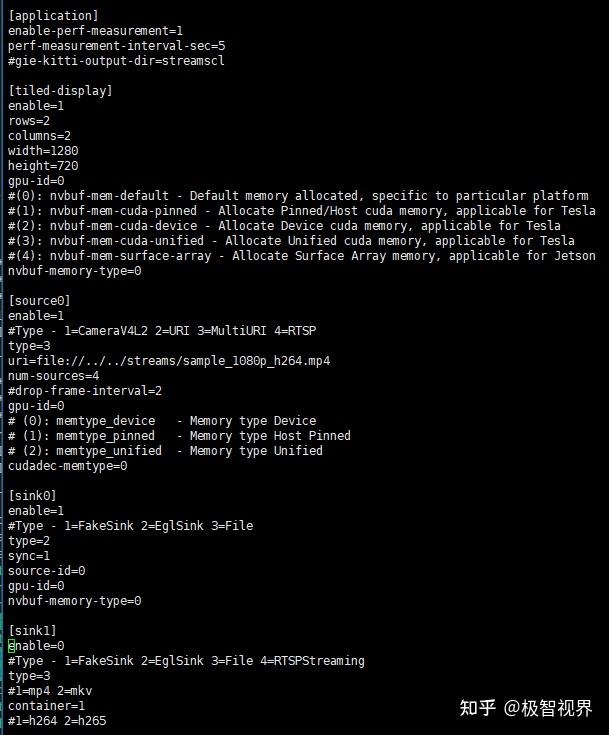
Task: Place cursor on num-sources=4 line
Action: pyautogui.click(x=53, y=376)
